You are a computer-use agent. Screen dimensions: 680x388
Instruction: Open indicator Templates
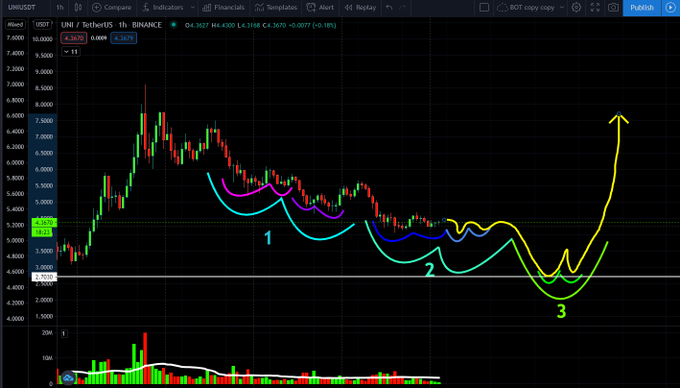276,7
